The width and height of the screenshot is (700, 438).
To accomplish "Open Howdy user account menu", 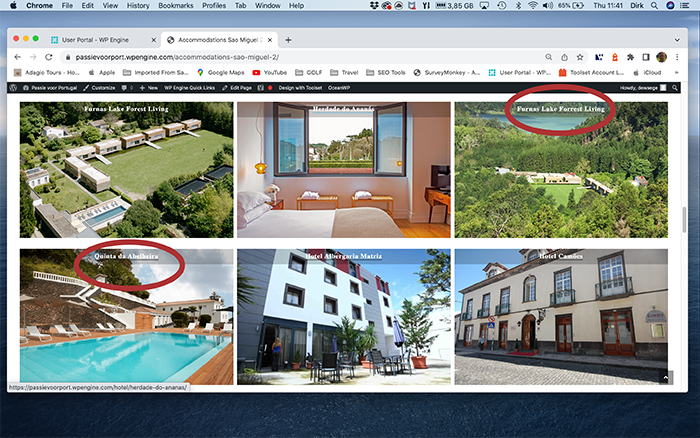I will click(643, 88).
